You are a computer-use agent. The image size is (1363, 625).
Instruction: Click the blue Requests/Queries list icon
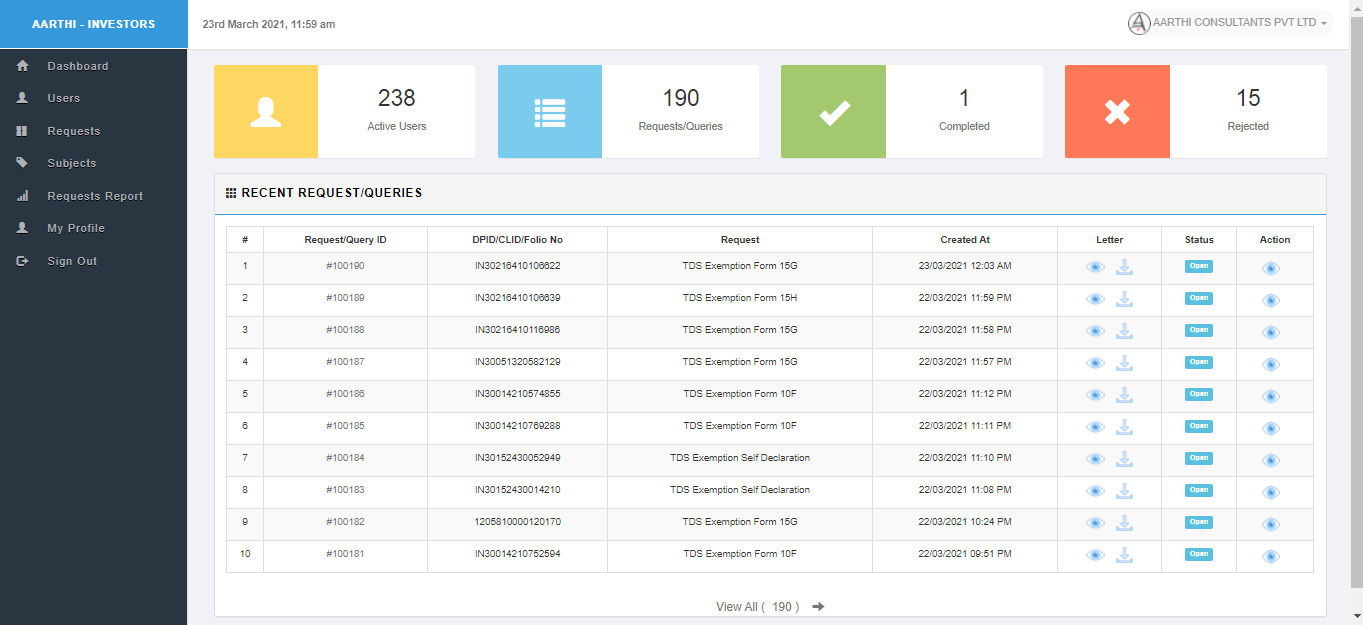[550, 112]
